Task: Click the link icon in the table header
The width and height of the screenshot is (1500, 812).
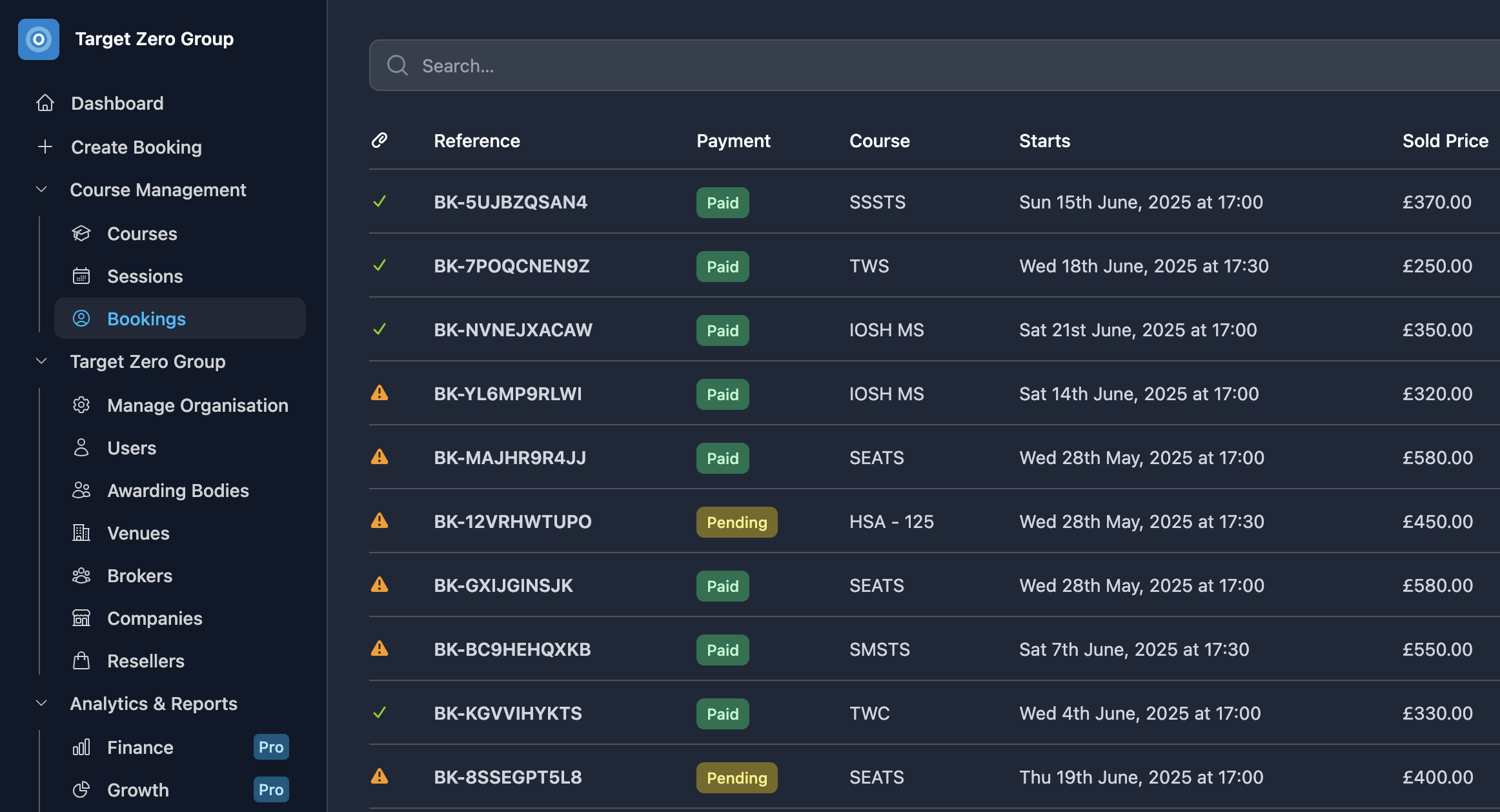Action: tap(380, 140)
